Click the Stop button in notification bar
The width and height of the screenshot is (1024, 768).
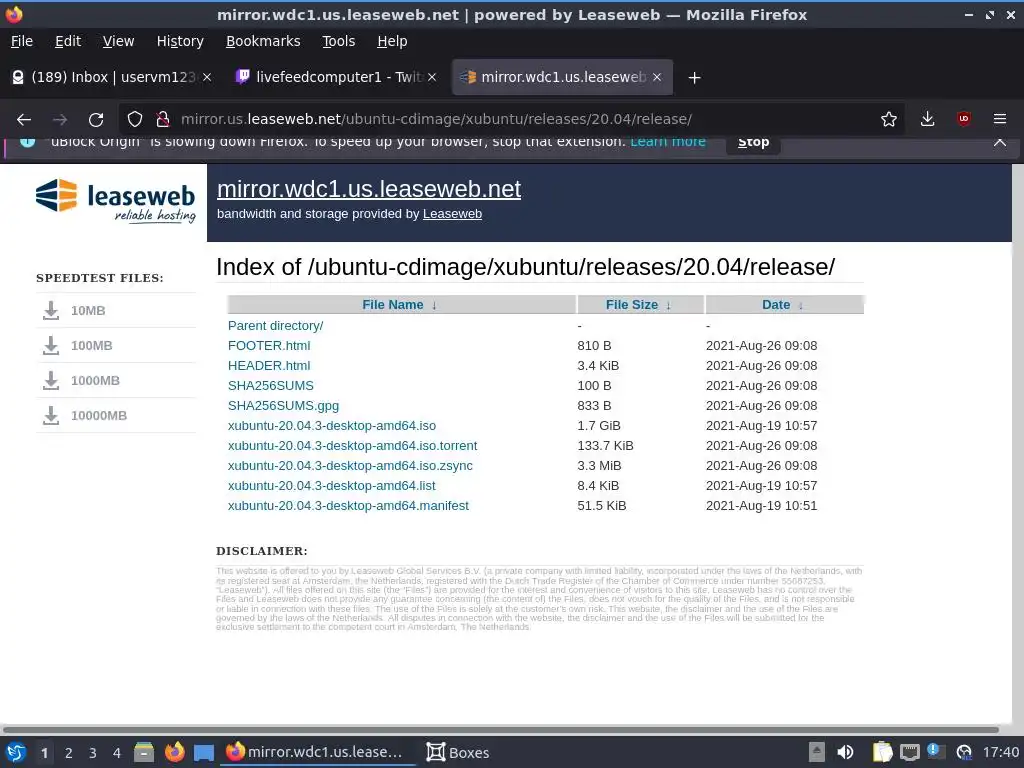(753, 142)
